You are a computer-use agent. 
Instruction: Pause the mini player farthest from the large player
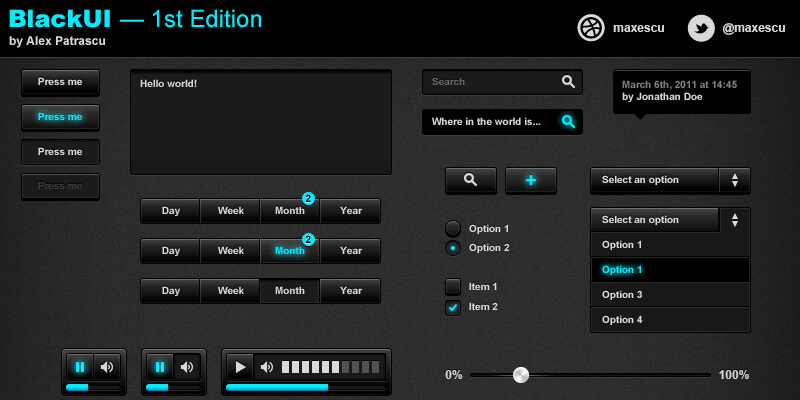point(80,367)
